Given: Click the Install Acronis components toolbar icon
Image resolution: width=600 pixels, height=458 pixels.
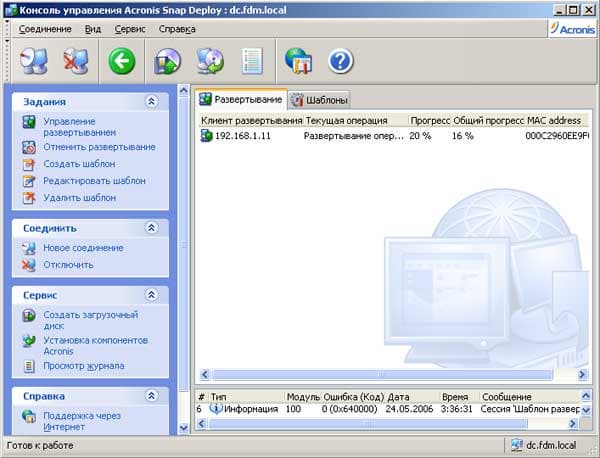Looking at the screenshot, I should click(x=210, y=61).
